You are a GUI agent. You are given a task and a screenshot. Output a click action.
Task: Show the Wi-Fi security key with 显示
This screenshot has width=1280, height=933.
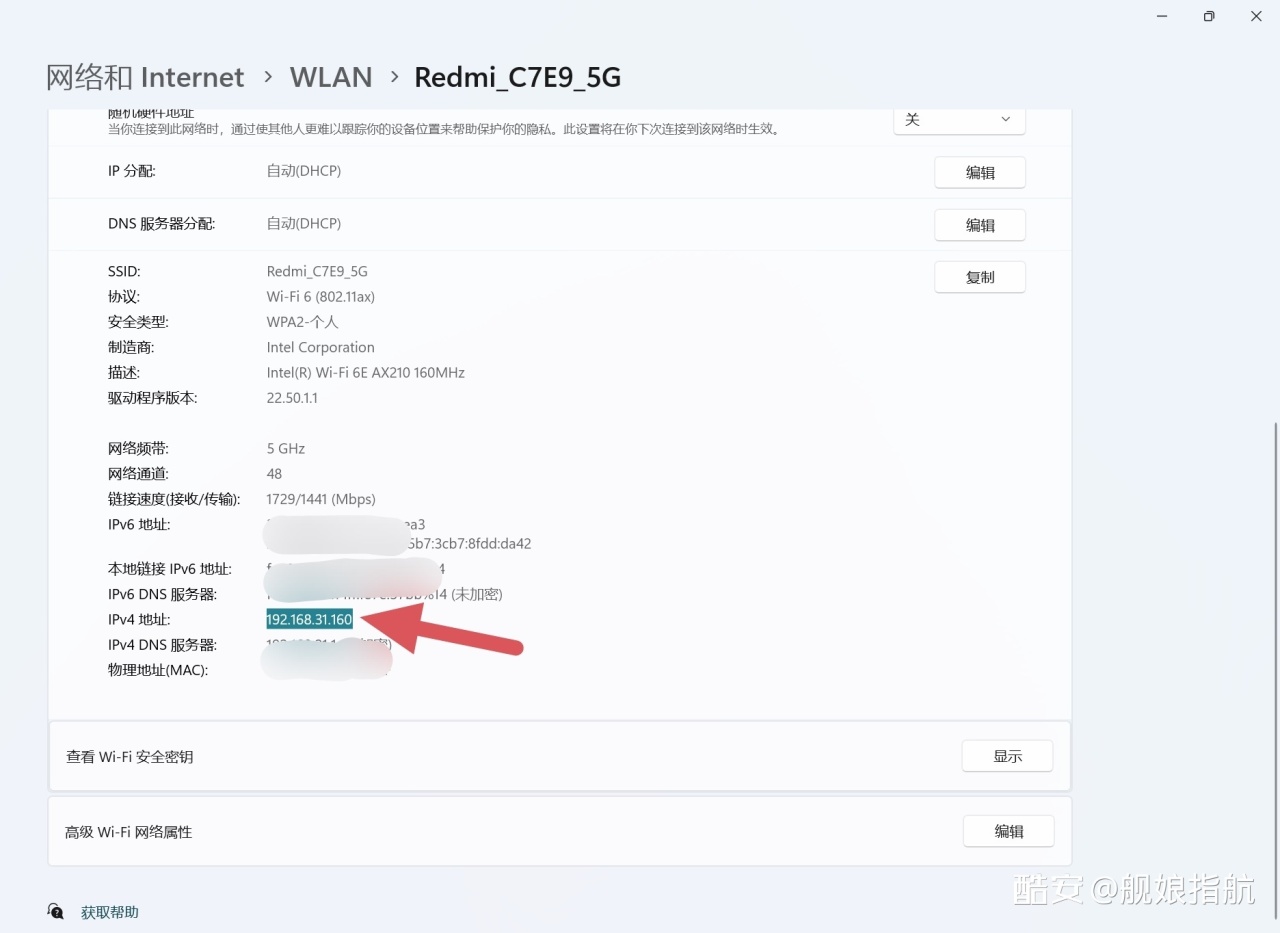click(1007, 756)
